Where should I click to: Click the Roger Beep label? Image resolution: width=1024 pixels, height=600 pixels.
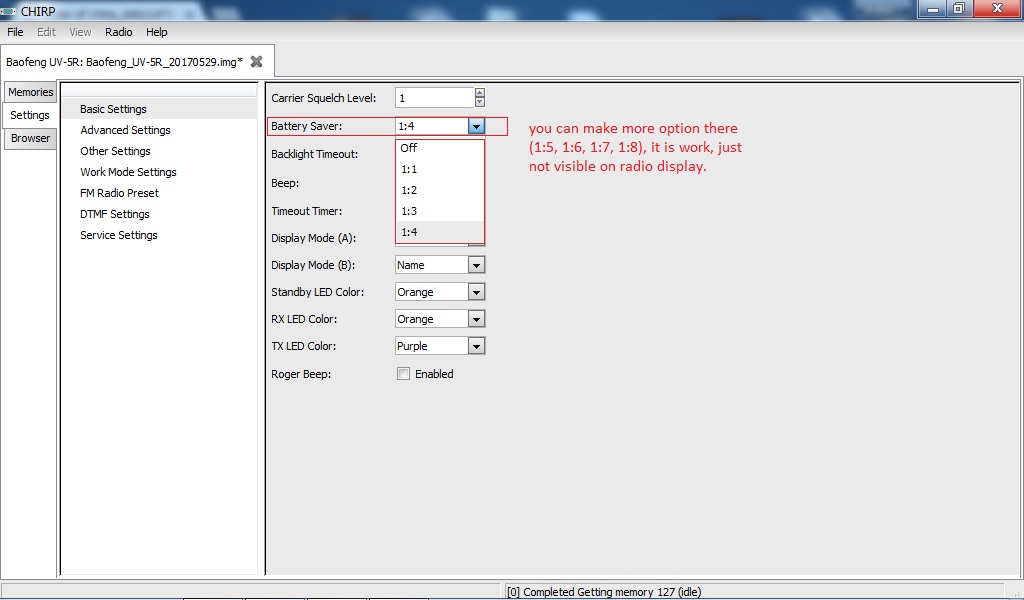301,374
